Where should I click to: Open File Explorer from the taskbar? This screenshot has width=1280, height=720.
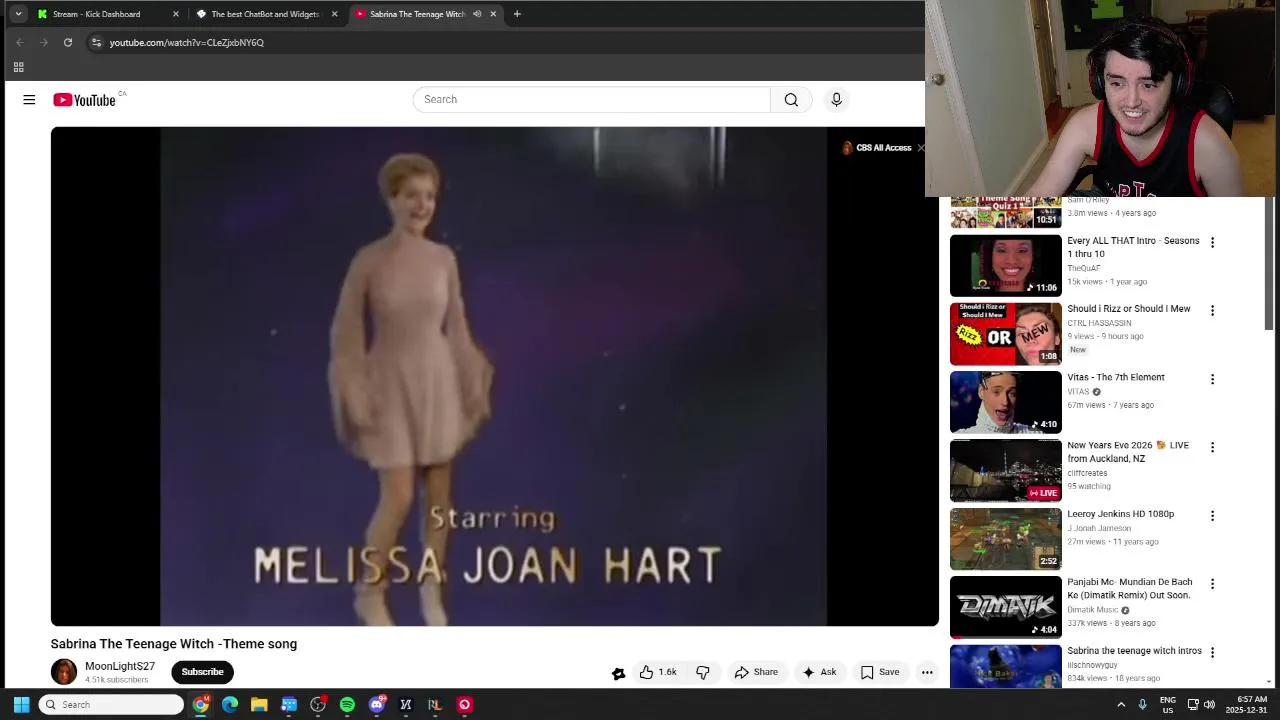[259, 704]
